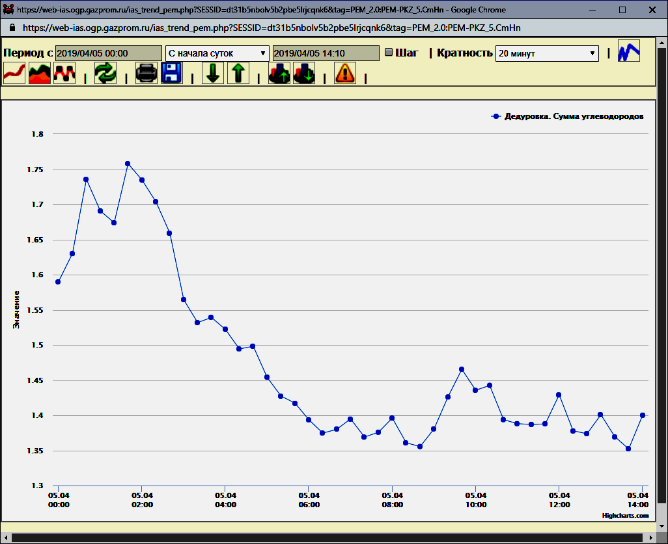Minimize the Chrome window

(x=593, y=9)
